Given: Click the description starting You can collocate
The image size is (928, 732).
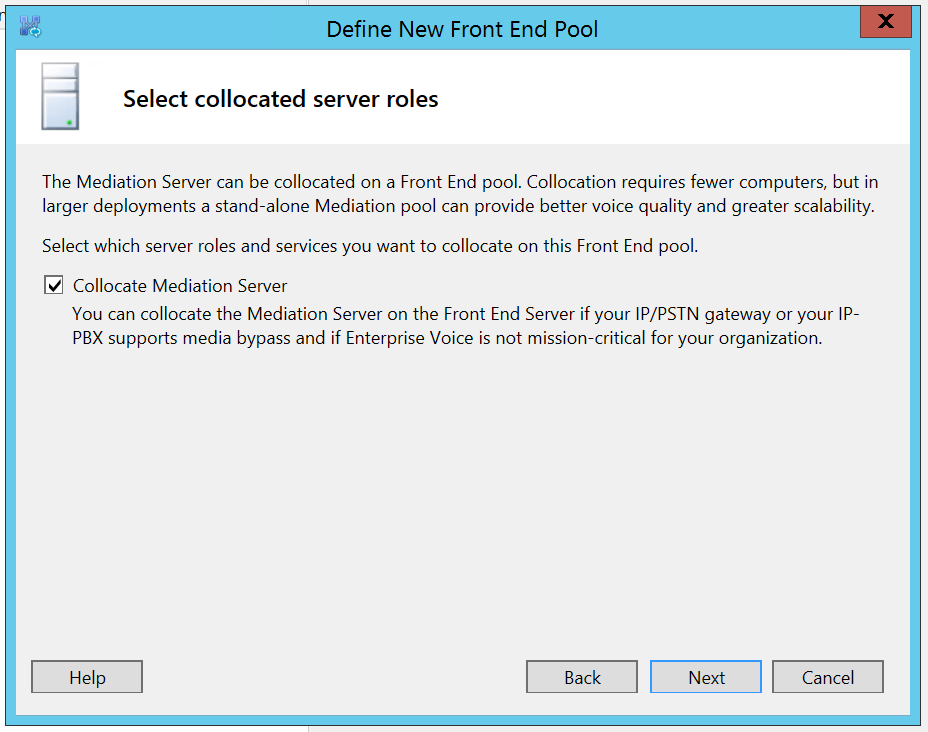Looking at the screenshot, I should pos(466,325).
